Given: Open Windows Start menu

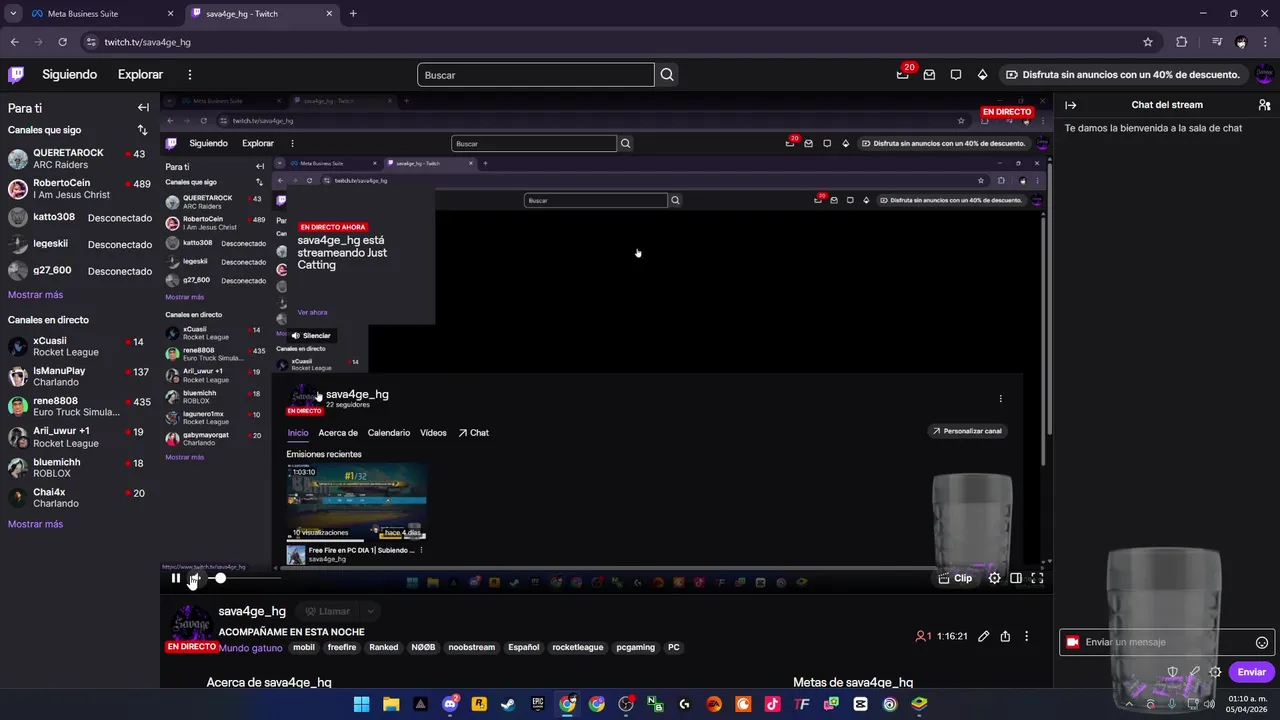Looking at the screenshot, I should point(361,704).
